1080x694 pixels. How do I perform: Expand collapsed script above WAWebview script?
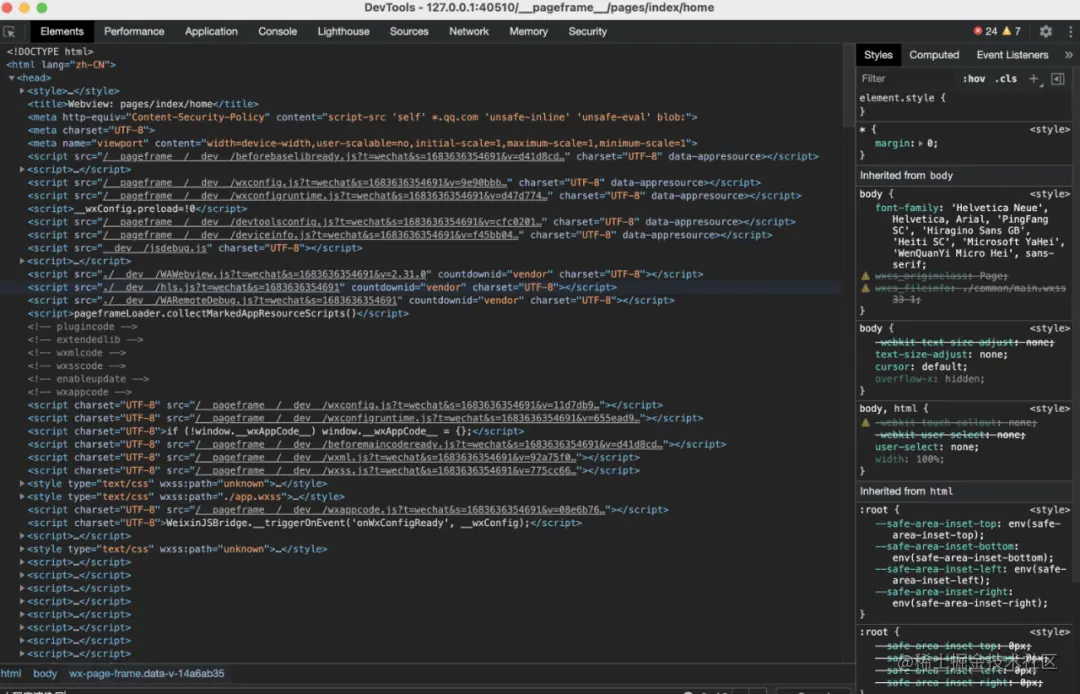click(x=22, y=261)
